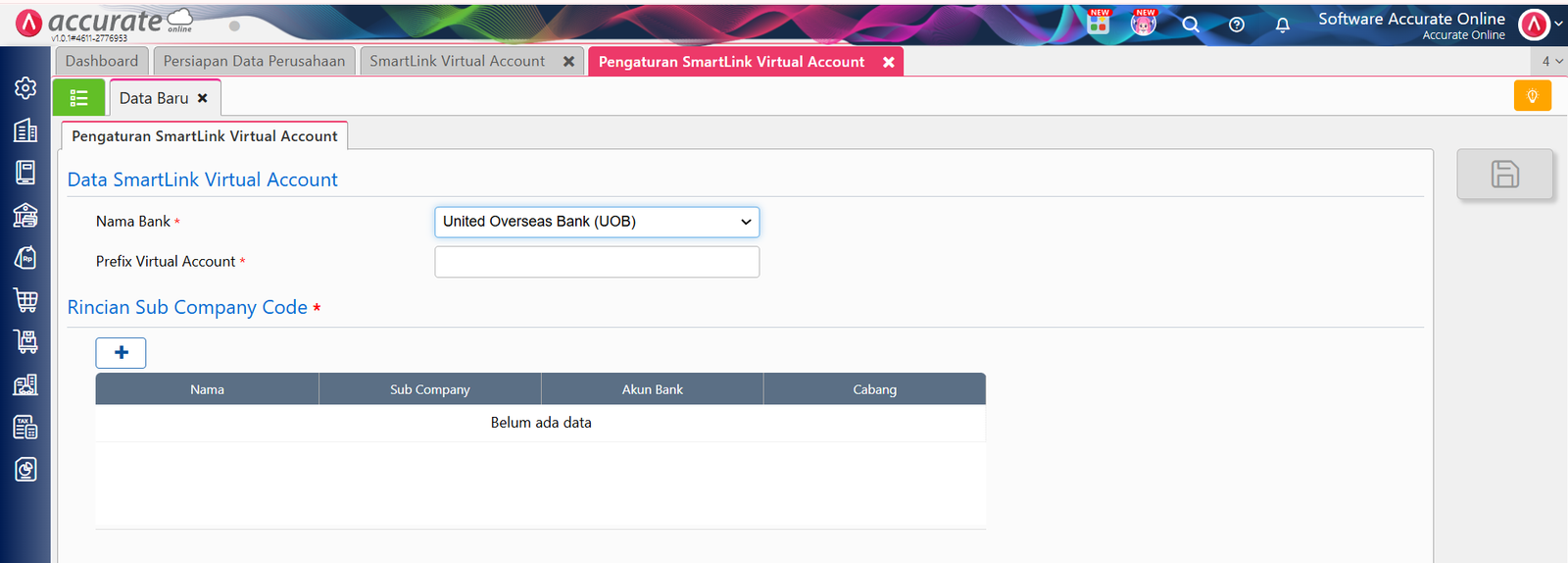
Task: Open the Sales price tag icon
Action: (25, 257)
